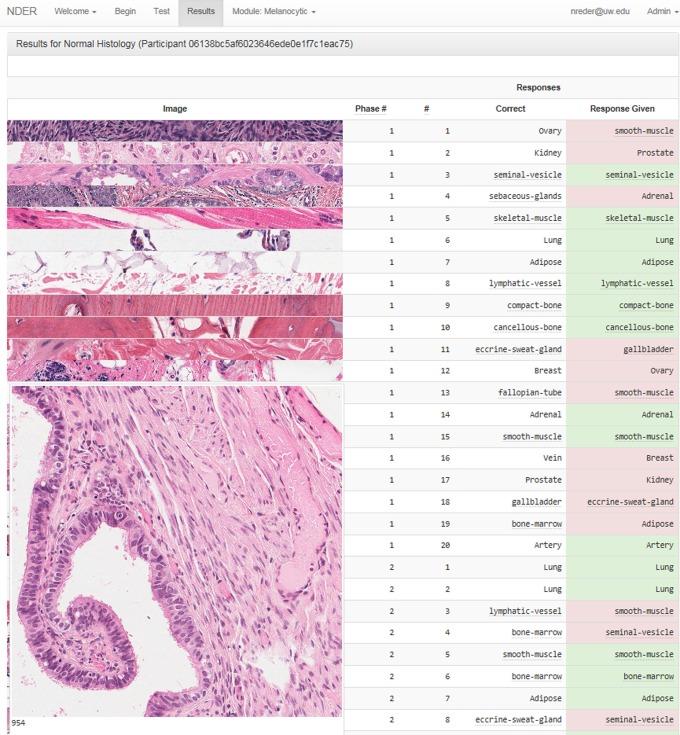Click the 'fallopian-tube' correct answer label
680x735 pixels.
tap(530, 393)
